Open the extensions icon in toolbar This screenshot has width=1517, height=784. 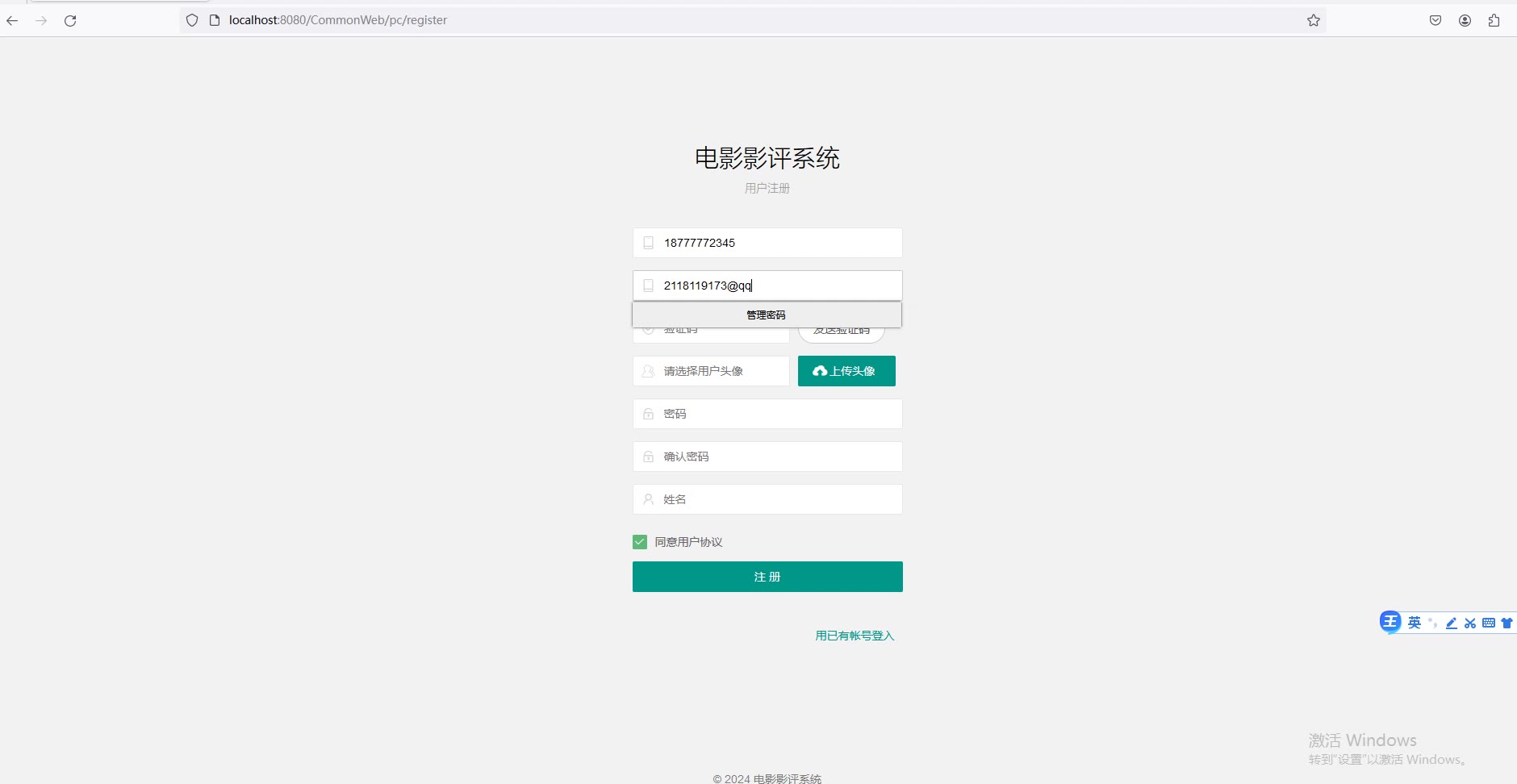[1494, 20]
